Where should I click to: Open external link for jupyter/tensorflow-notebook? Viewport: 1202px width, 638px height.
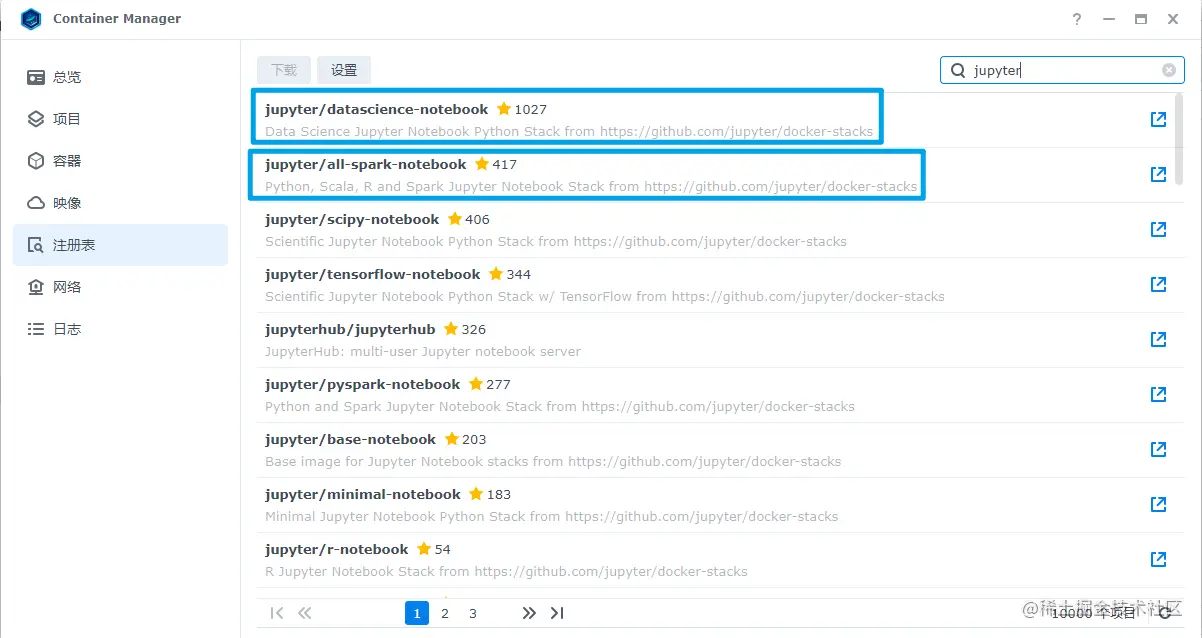pos(1158,285)
